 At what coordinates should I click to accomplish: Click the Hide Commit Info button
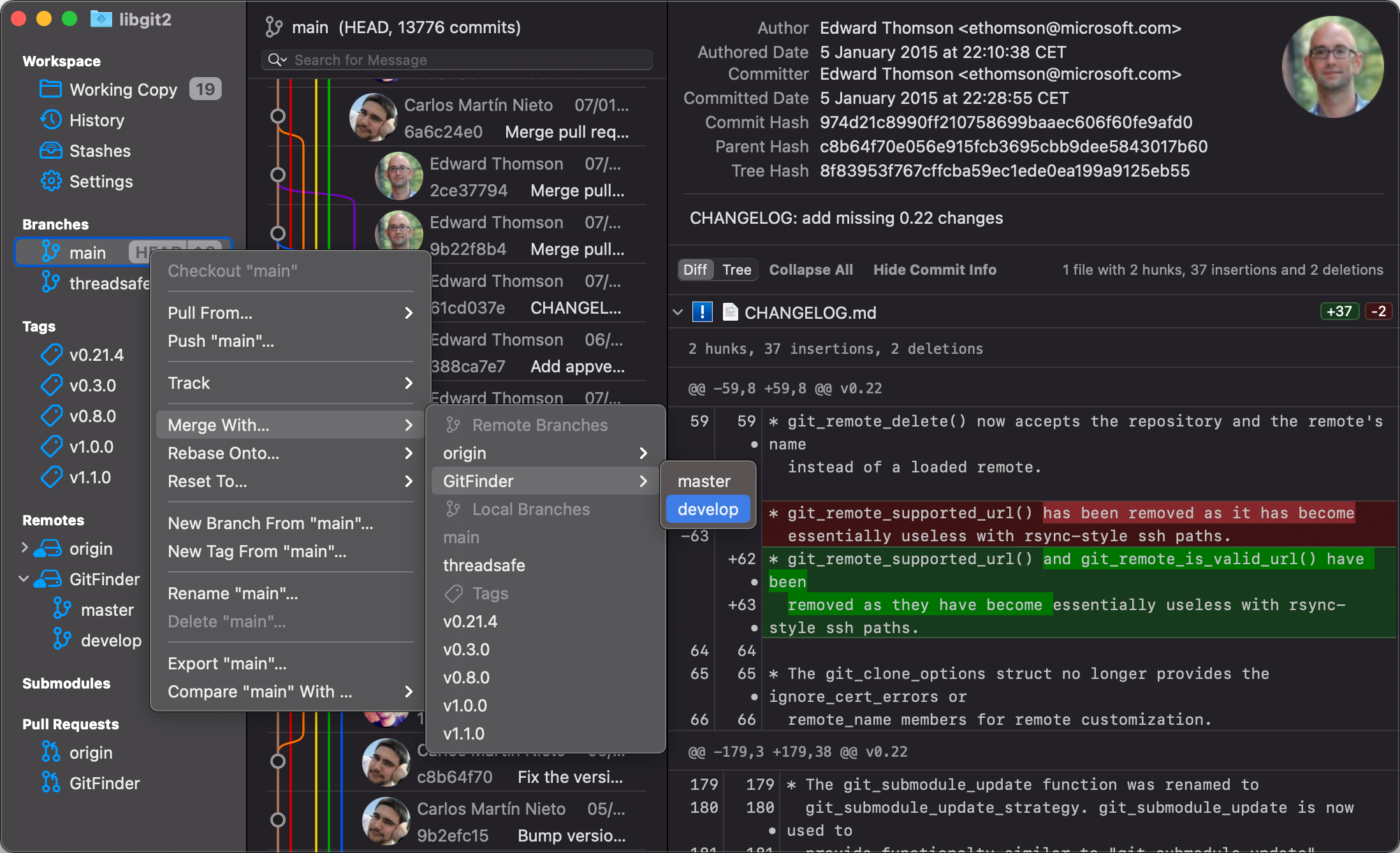click(x=935, y=270)
